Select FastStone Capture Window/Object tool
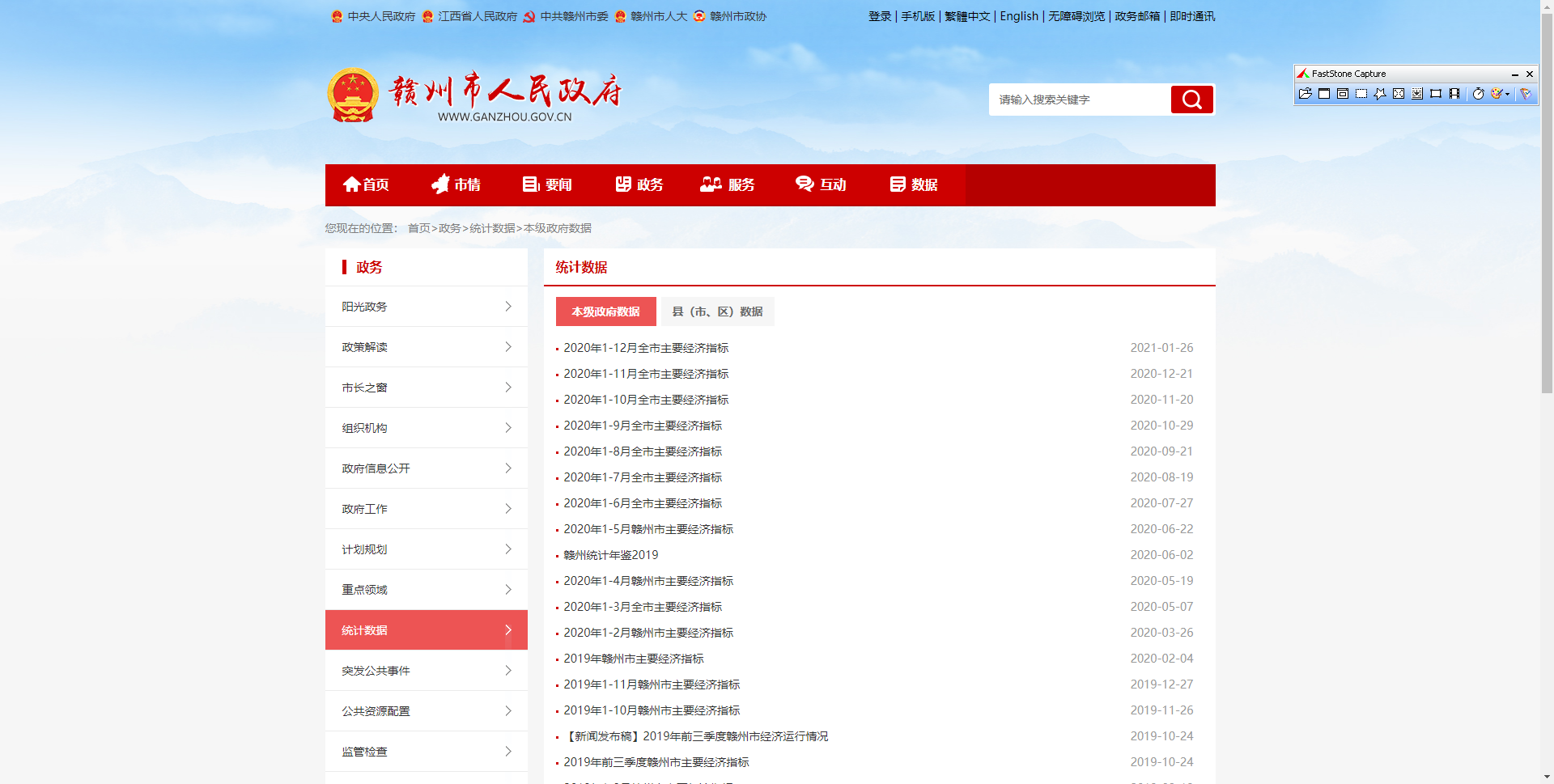Image resolution: width=1554 pixels, height=784 pixels. pyautogui.click(x=1343, y=94)
